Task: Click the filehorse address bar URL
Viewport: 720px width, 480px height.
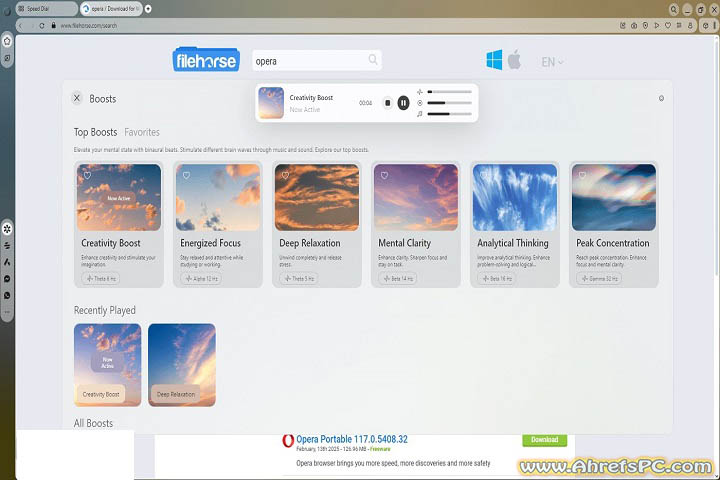Action: click(89, 26)
